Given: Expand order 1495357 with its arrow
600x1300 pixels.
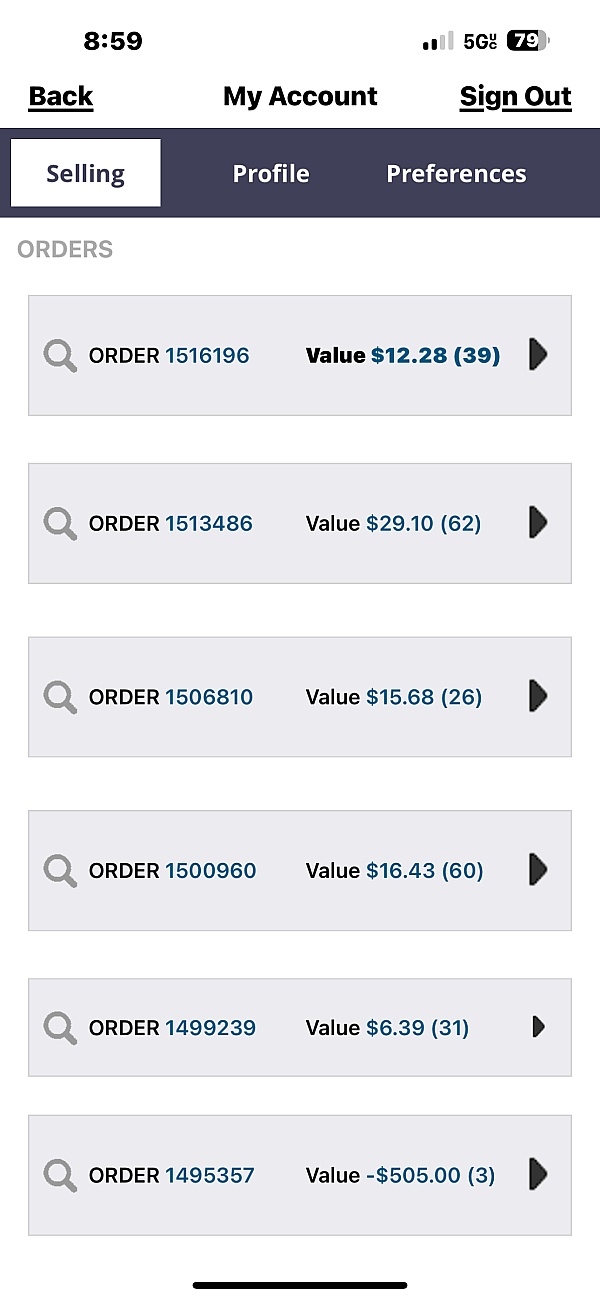Looking at the screenshot, I should 538,1174.
